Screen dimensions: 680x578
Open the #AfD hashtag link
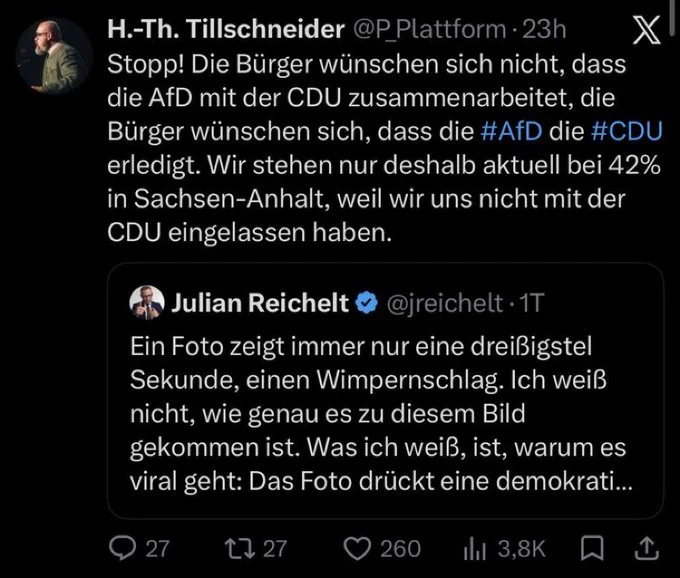(512, 131)
